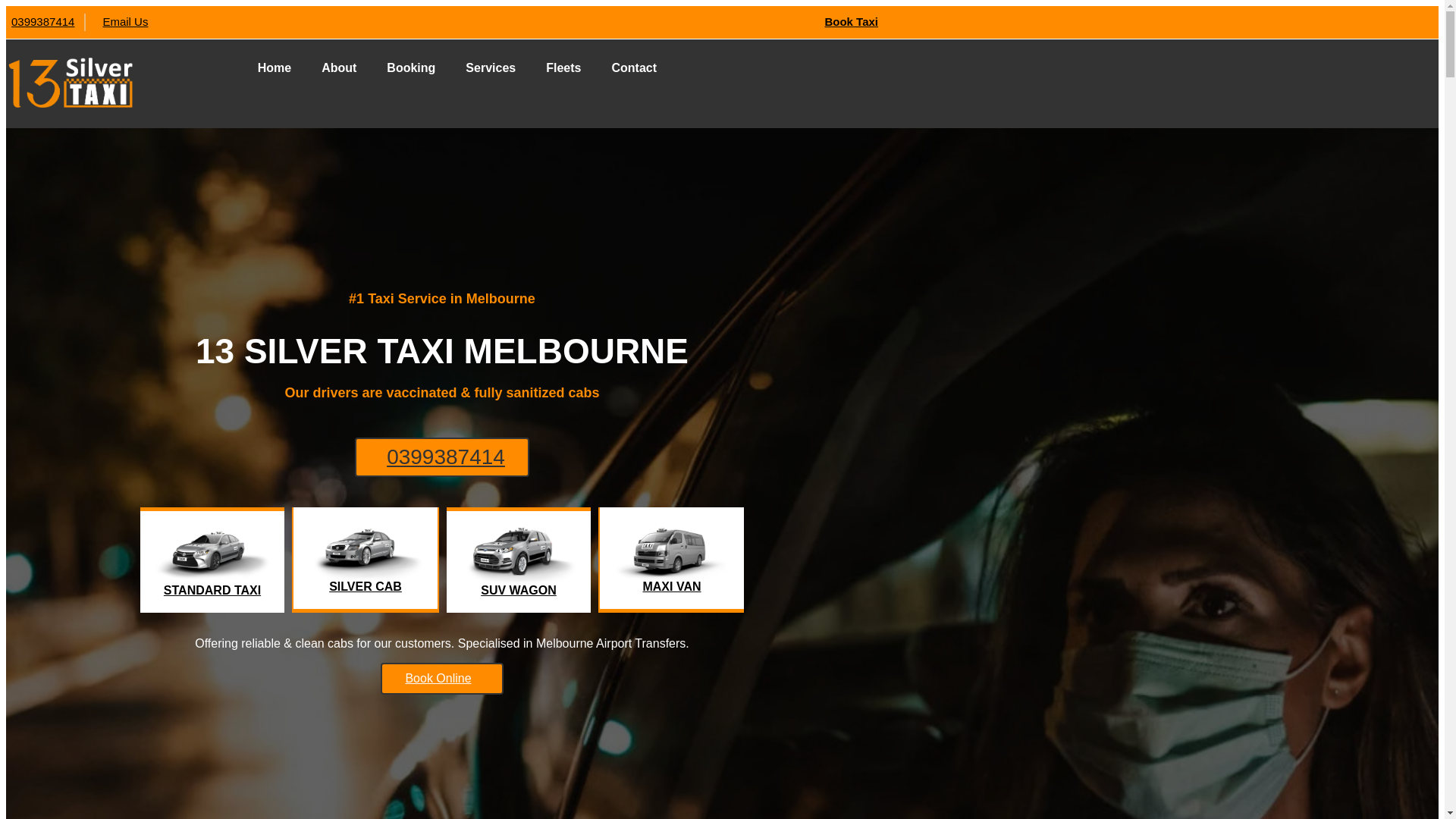This screenshot has width=1456, height=819.
Task: Open the SUV Wagon car image
Action: tap(519, 551)
